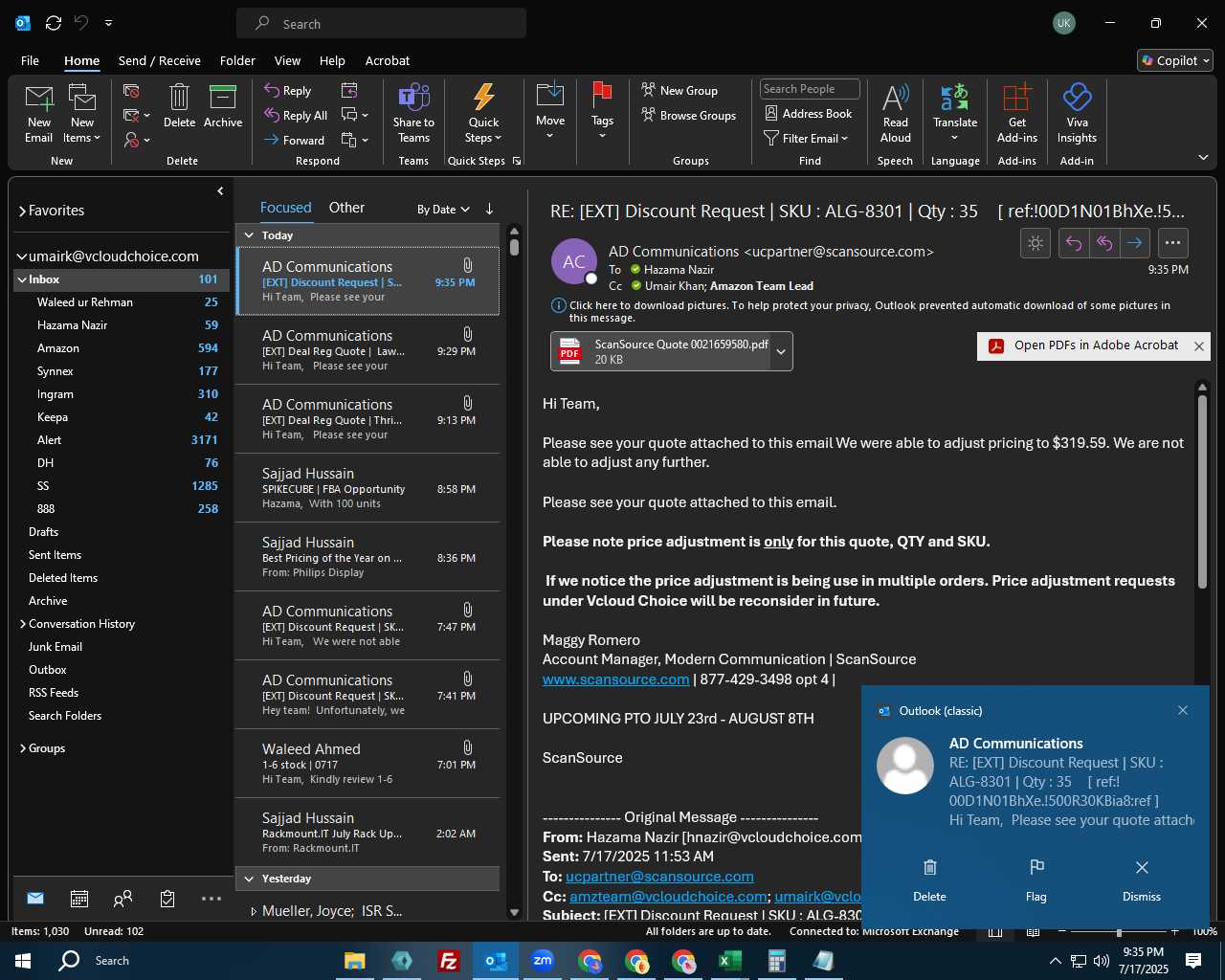Collapse the Inbox folder tree
The height and width of the screenshot is (980, 1225).
click(x=21, y=279)
